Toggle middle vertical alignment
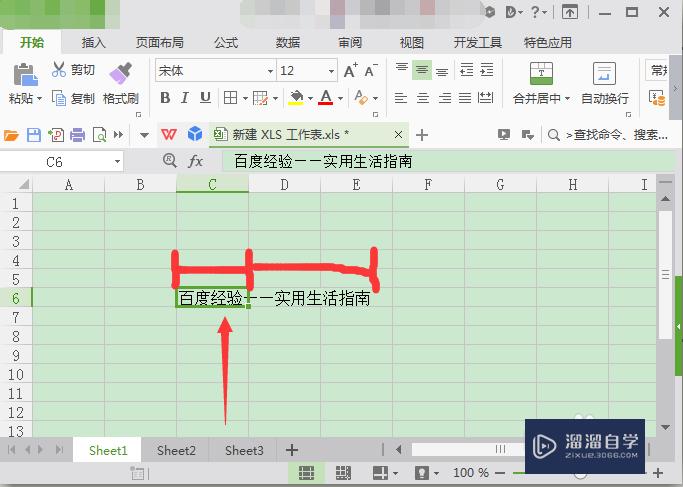Screen dimensions: 683x487 click(x=422, y=70)
